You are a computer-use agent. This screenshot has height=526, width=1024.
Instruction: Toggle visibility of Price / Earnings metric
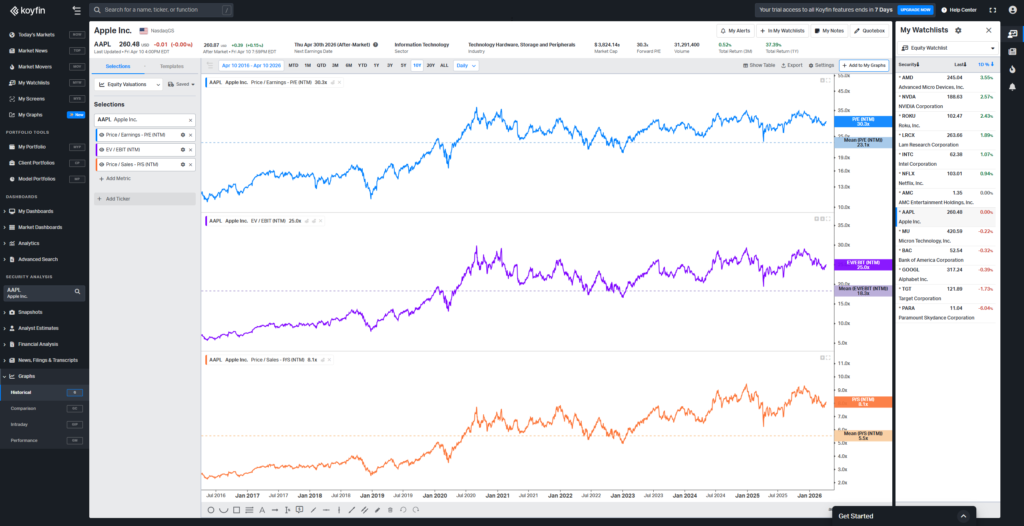coord(102,135)
